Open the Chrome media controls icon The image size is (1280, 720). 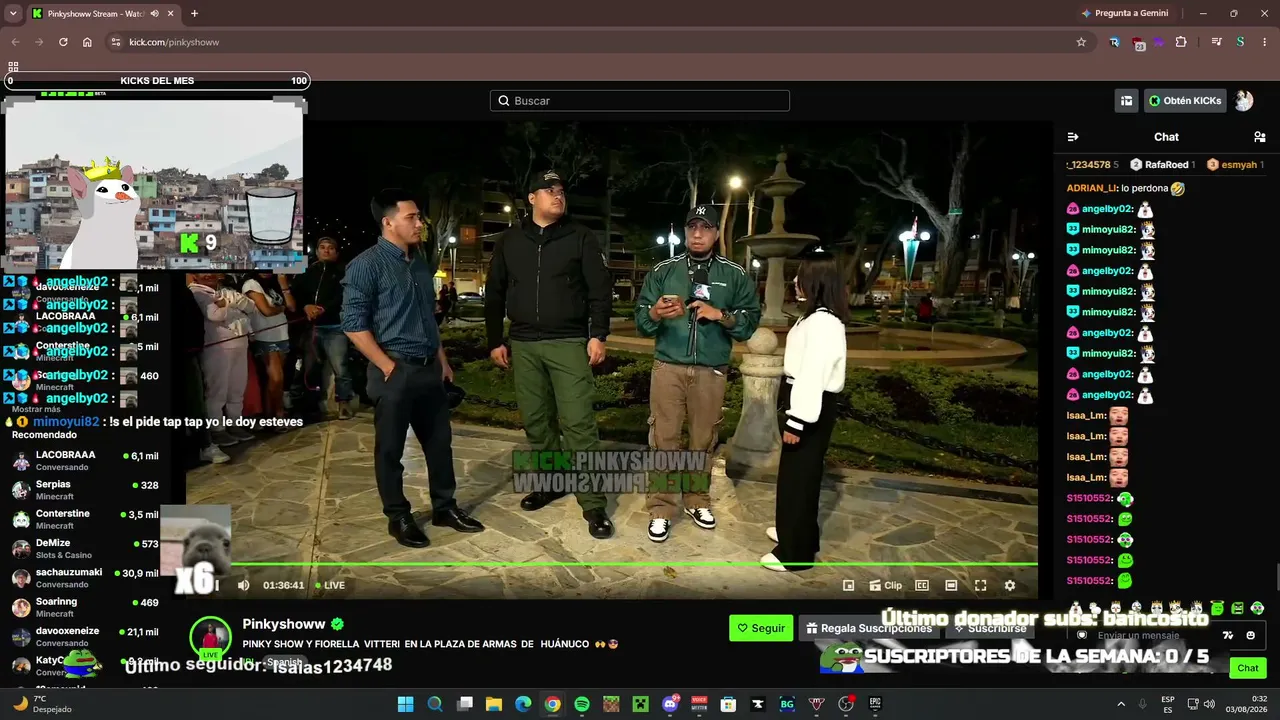(1216, 42)
